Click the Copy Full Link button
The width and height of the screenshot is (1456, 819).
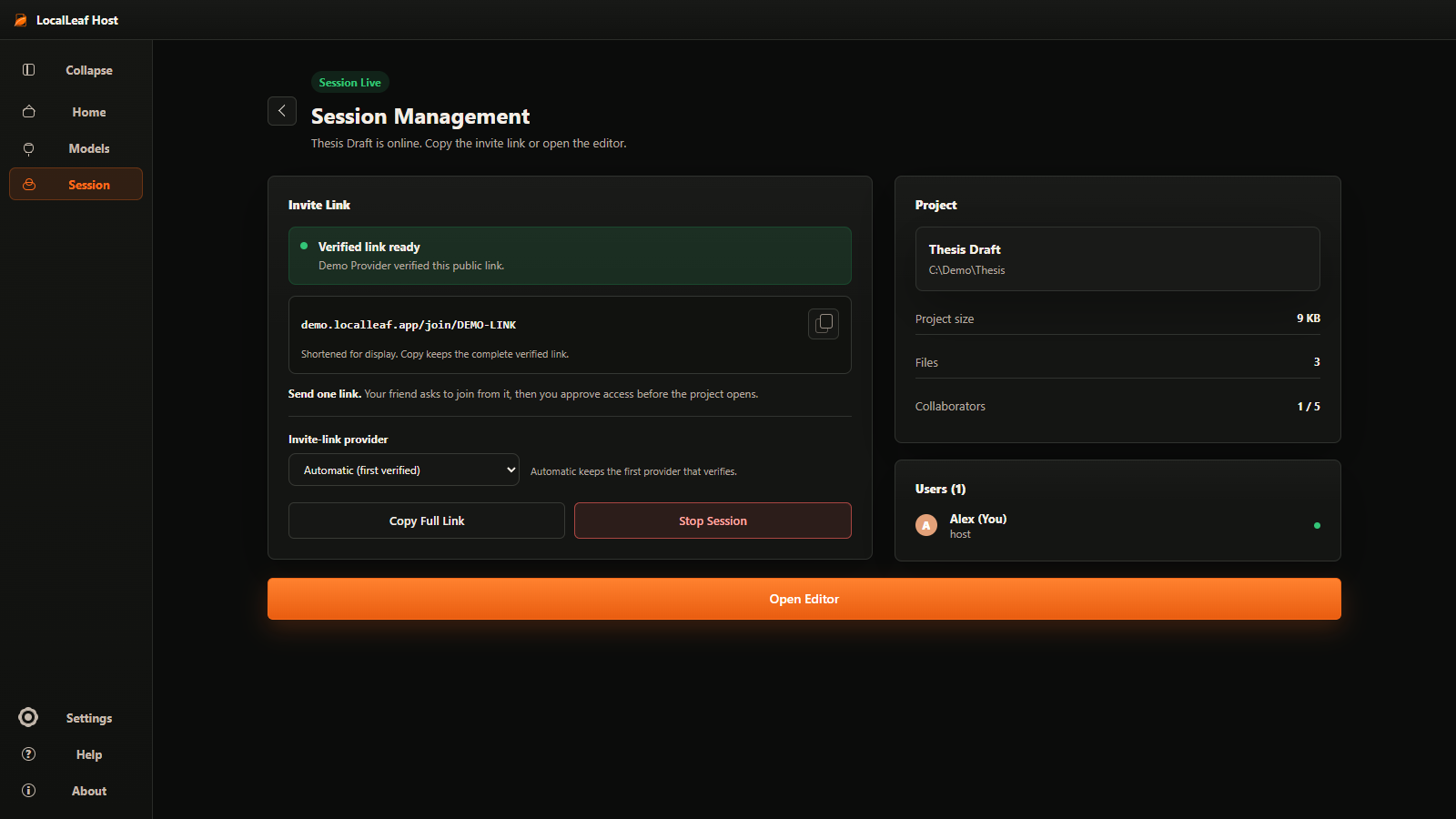427,521
